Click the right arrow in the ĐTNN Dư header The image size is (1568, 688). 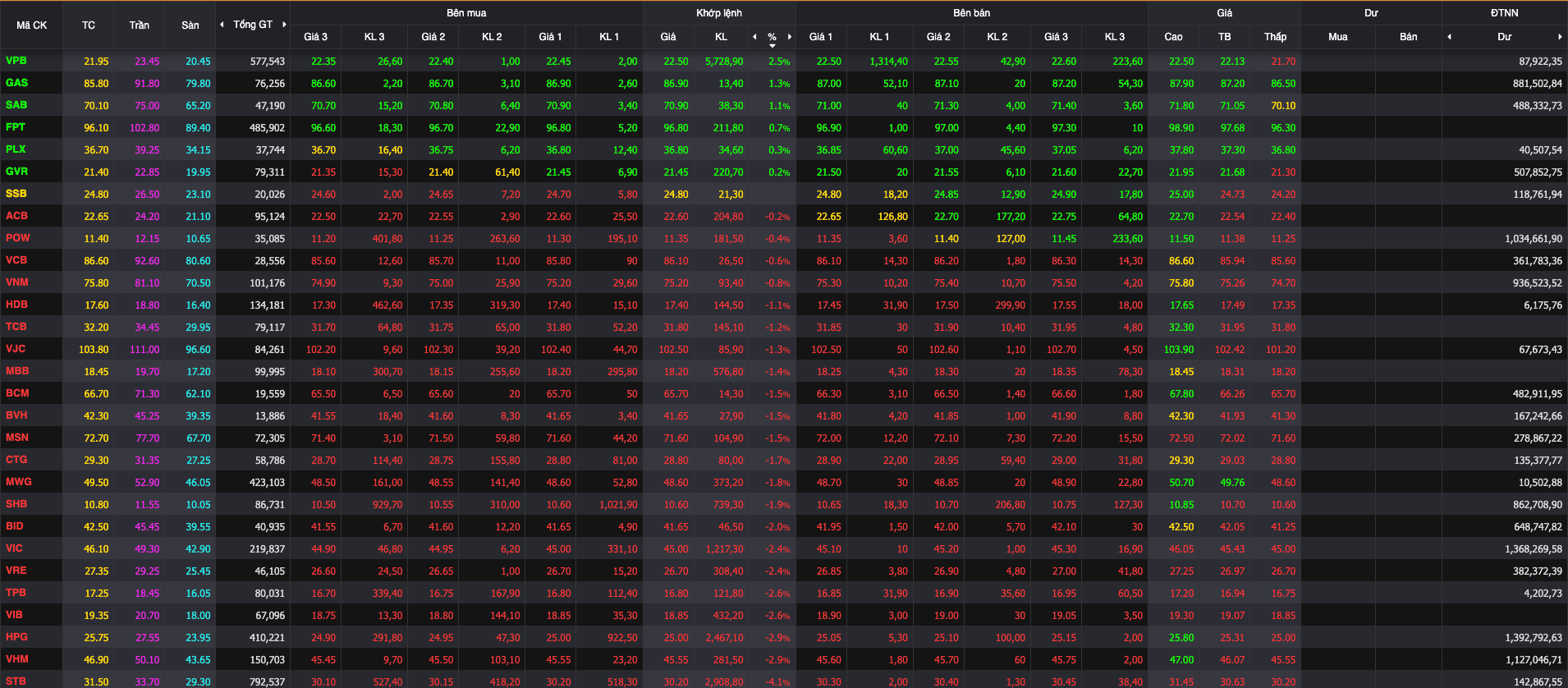click(x=1560, y=37)
